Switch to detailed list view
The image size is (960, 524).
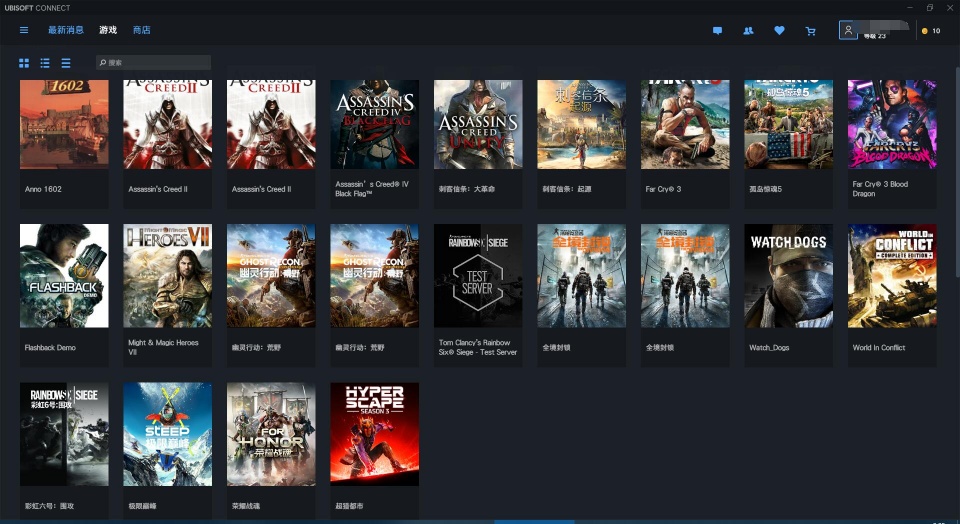coord(45,62)
